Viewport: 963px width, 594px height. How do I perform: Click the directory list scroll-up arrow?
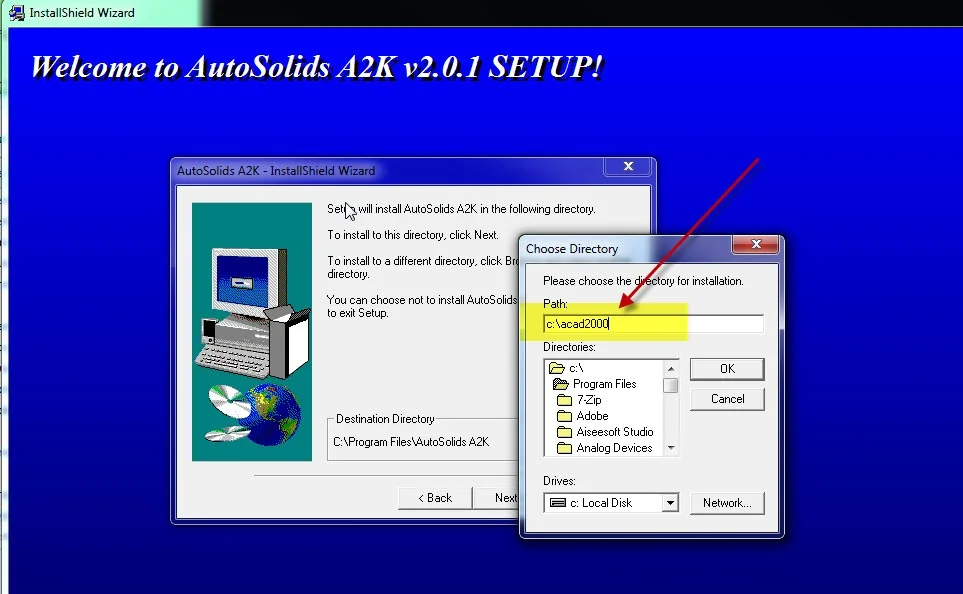click(x=671, y=369)
